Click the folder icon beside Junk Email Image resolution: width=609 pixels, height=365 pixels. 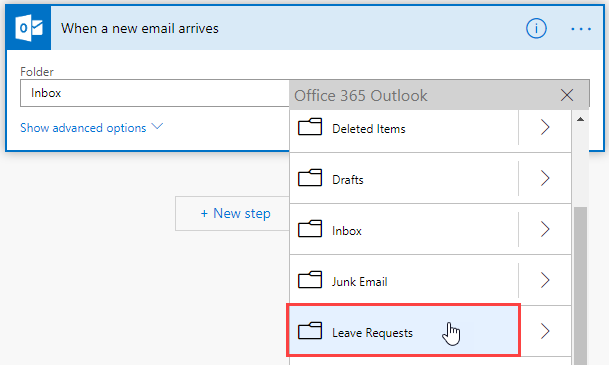click(x=310, y=280)
